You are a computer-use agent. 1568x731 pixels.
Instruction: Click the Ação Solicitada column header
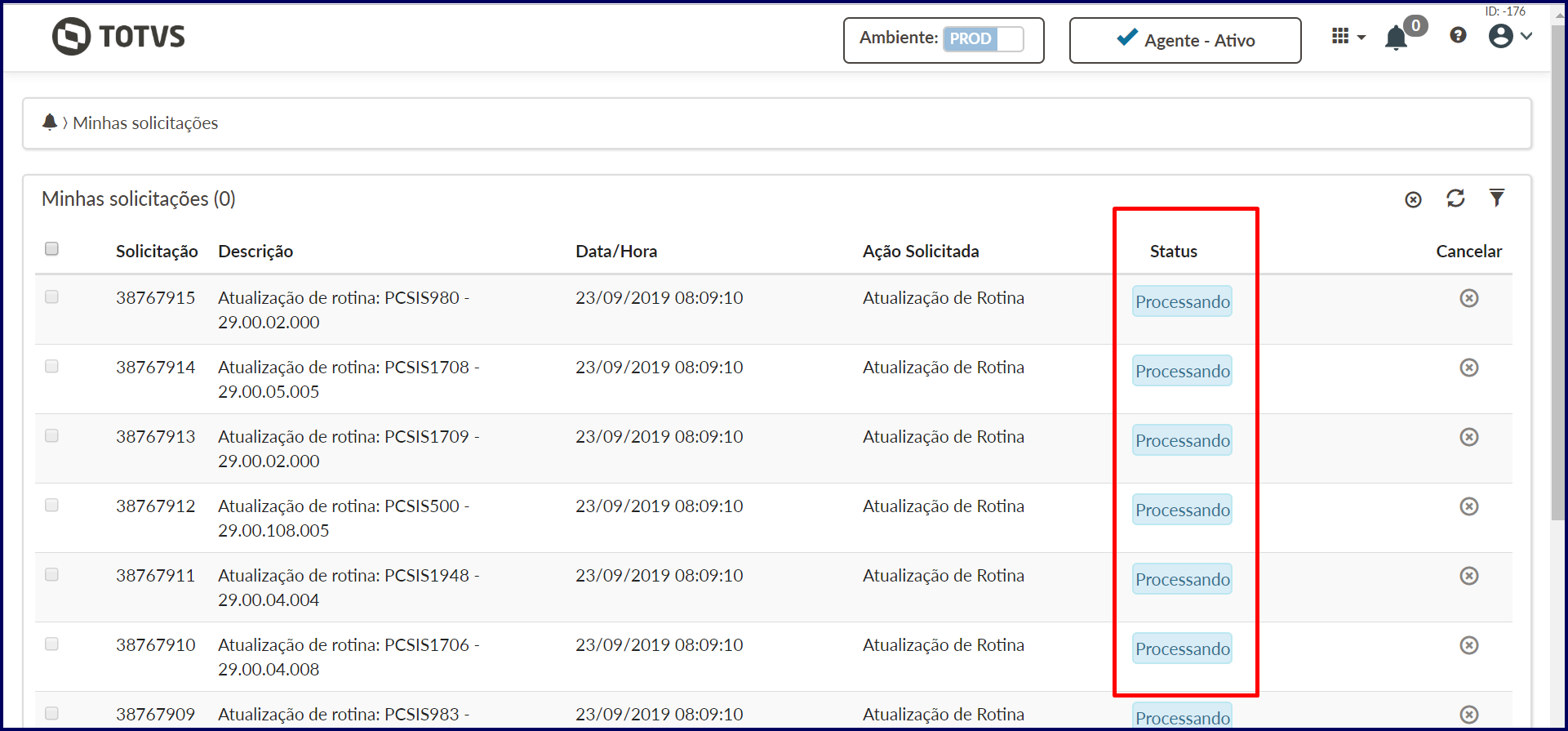coord(921,252)
